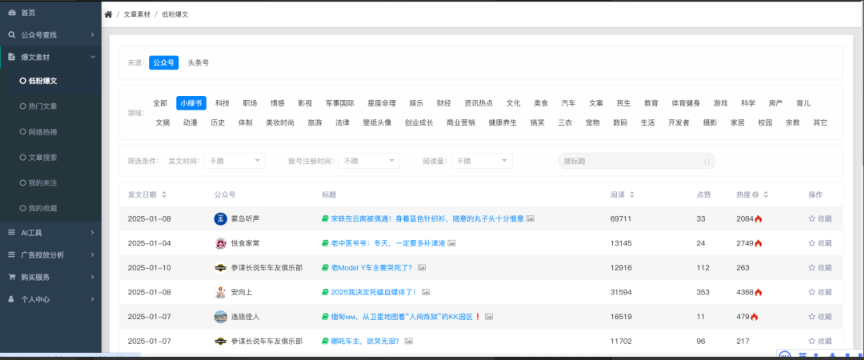Select 低粉爆文 in the sidebar
Viewport: 864px width, 360px height.
click(x=42, y=81)
